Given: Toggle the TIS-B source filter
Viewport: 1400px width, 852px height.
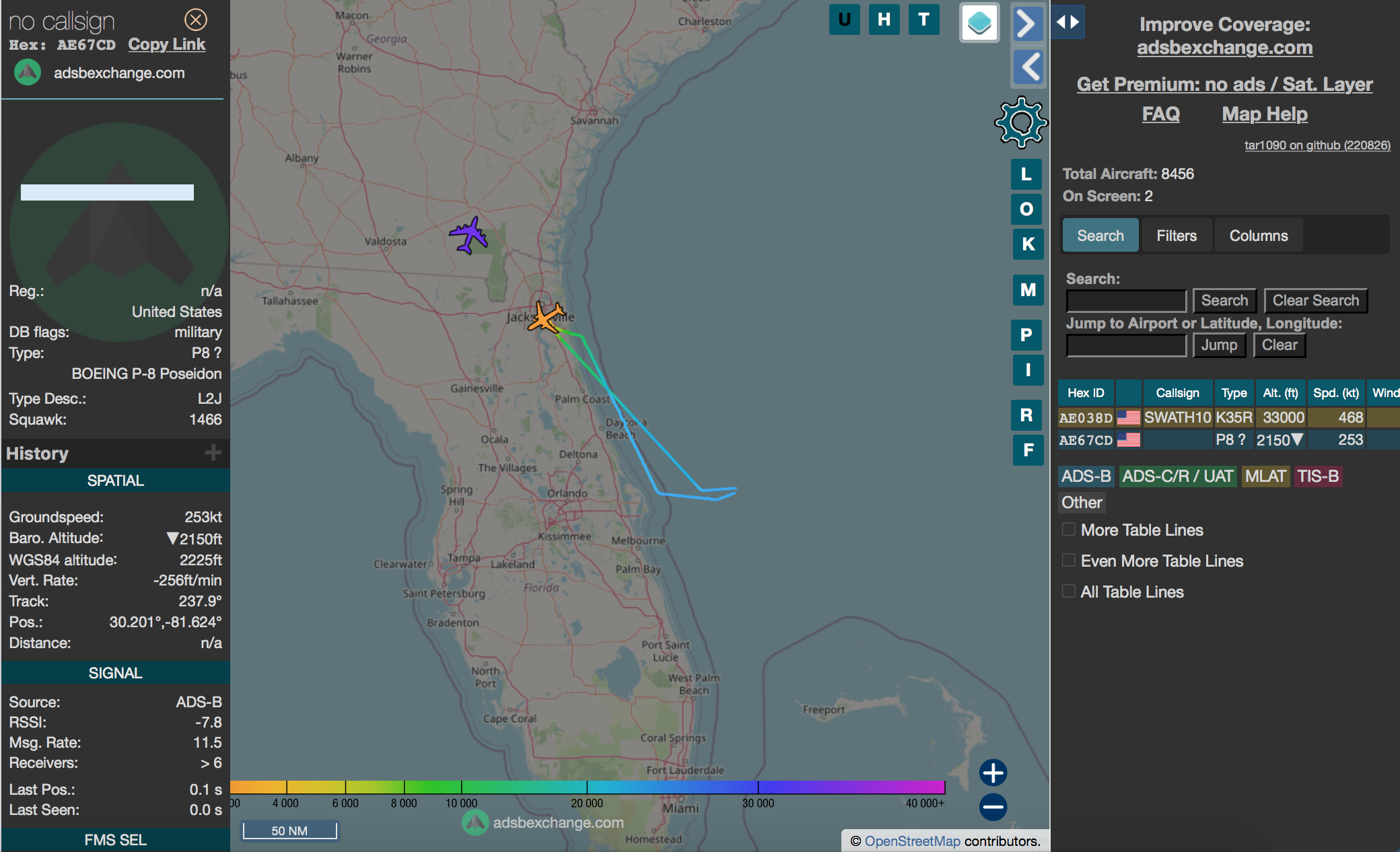Looking at the screenshot, I should pyautogui.click(x=1318, y=476).
